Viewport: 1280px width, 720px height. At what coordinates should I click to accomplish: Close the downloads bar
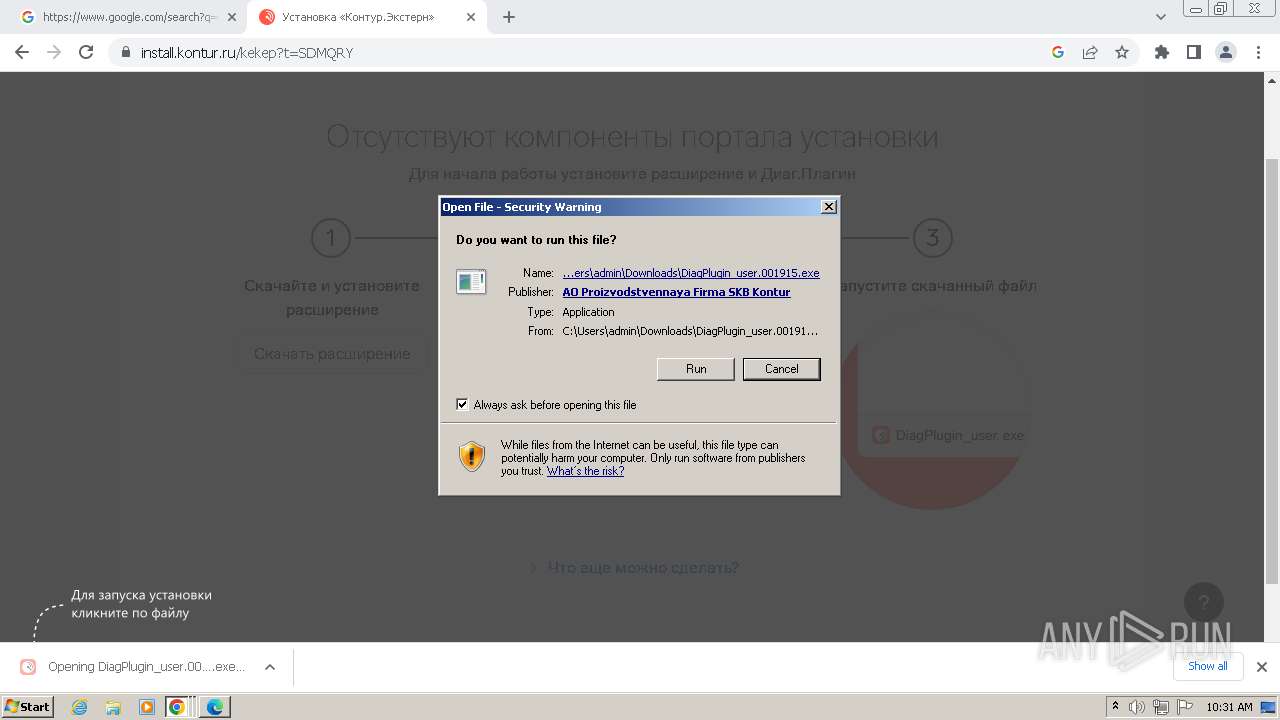(x=1261, y=667)
